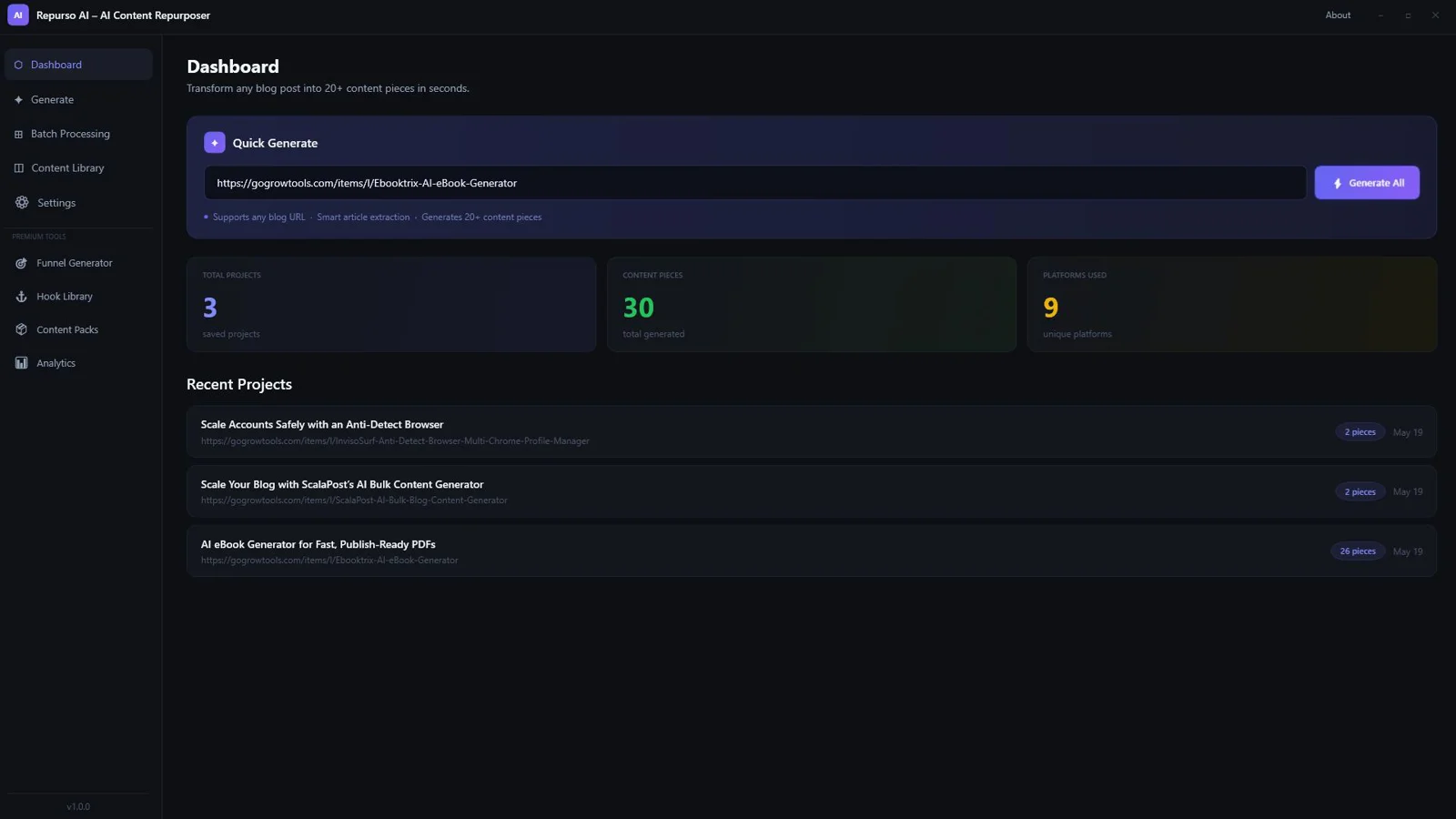1456x819 pixels.
Task: Click the Settings gear icon
Action: [22, 203]
